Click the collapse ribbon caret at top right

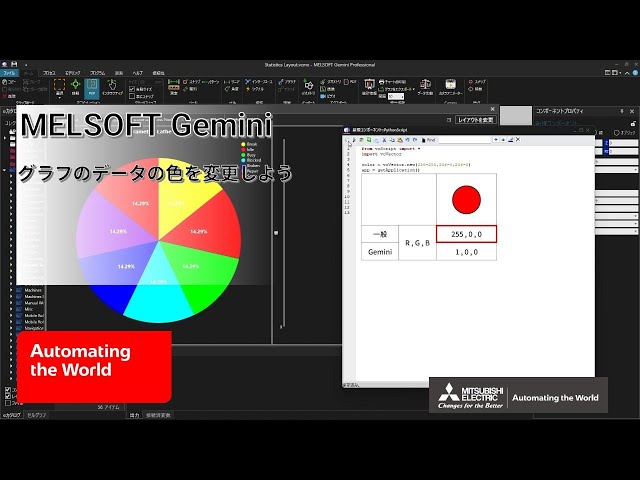click(x=627, y=73)
